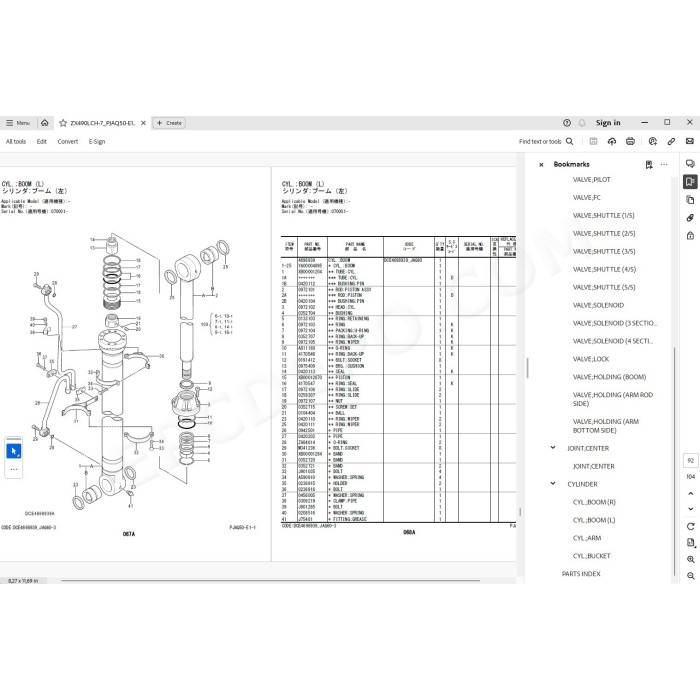Open the notifications bell icon
This screenshot has width=700, height=700.
(x=582, y=123)
